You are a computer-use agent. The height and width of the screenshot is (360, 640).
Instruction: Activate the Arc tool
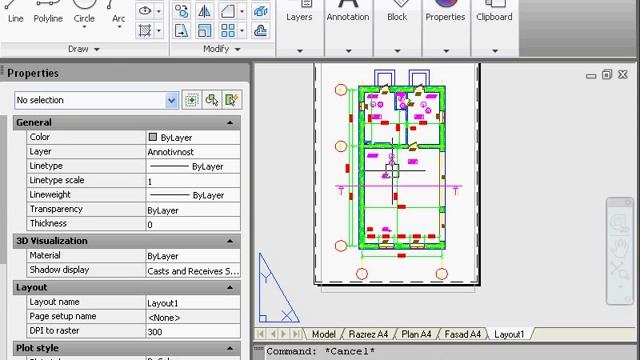pos(118,10)
